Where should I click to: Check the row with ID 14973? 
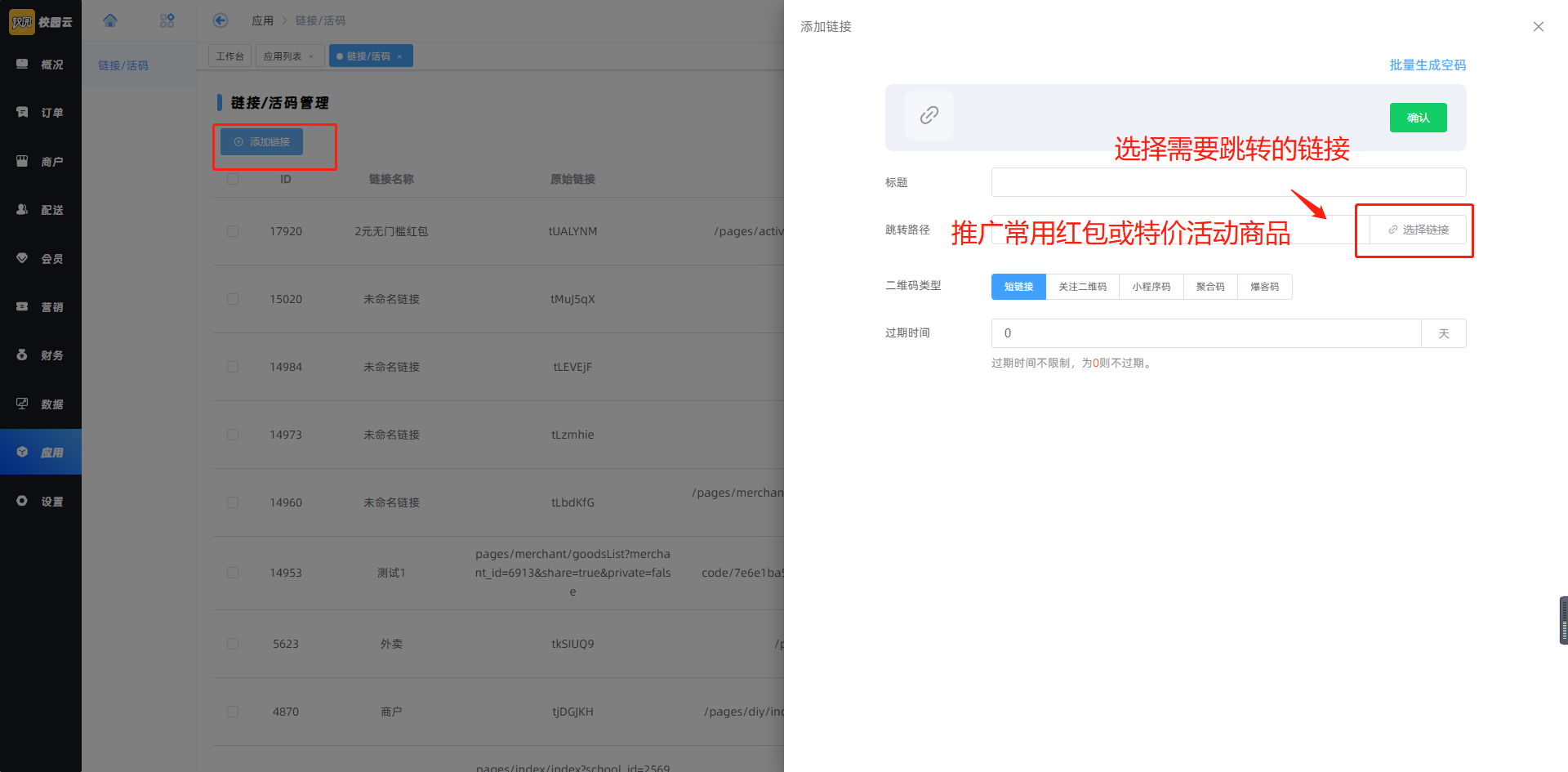pos(233,435)
